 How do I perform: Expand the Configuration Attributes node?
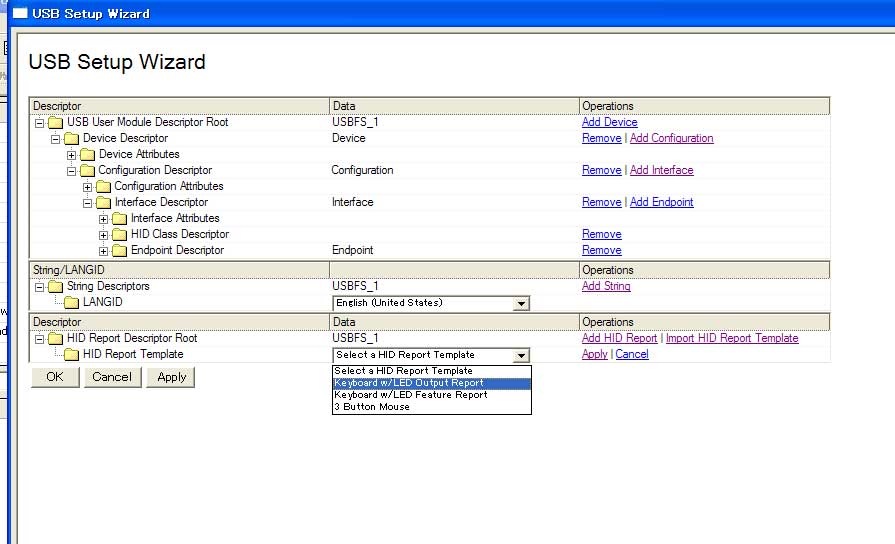pyautogui.click(x=88, y=187)
